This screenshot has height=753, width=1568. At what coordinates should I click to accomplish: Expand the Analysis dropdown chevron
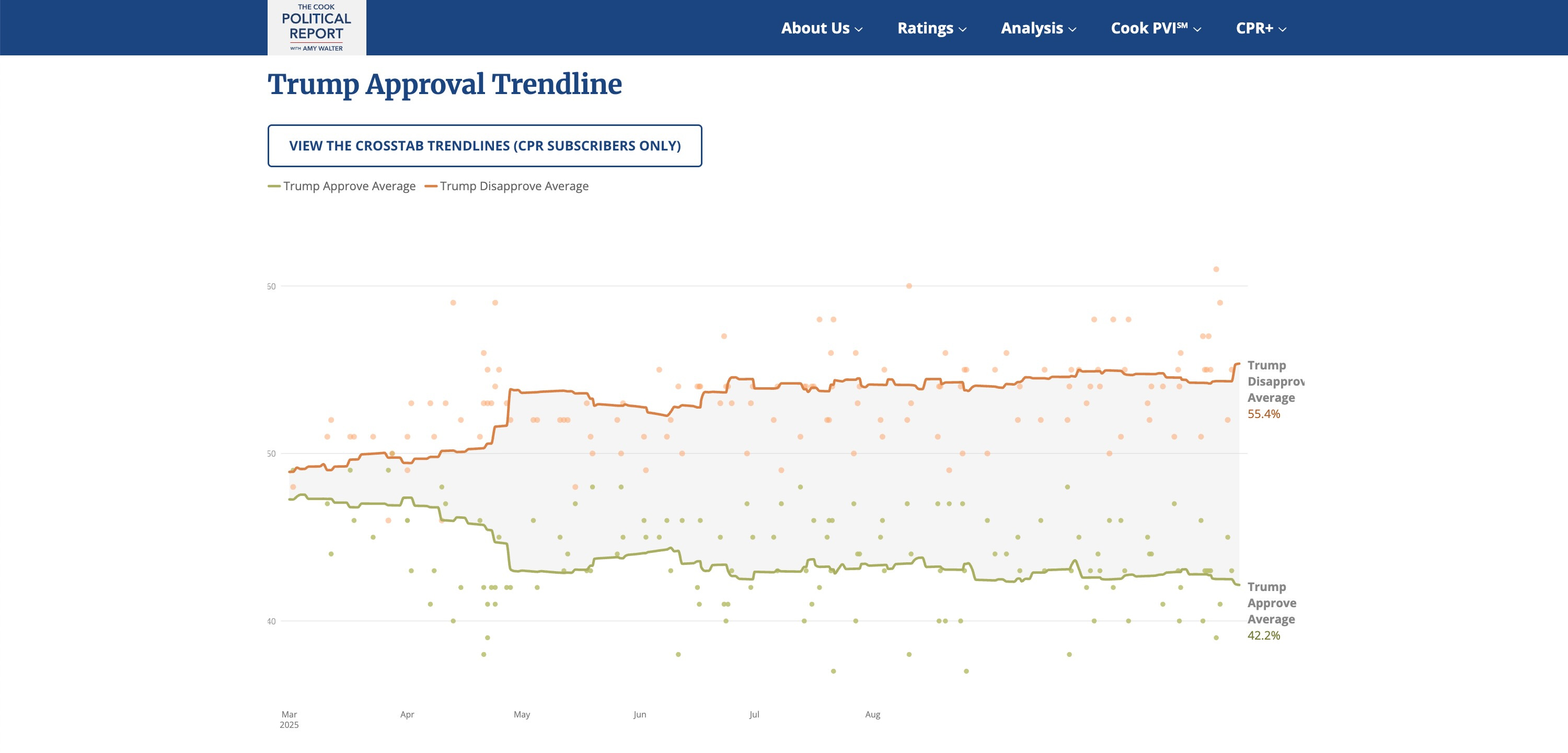(x=1073, y=29)
